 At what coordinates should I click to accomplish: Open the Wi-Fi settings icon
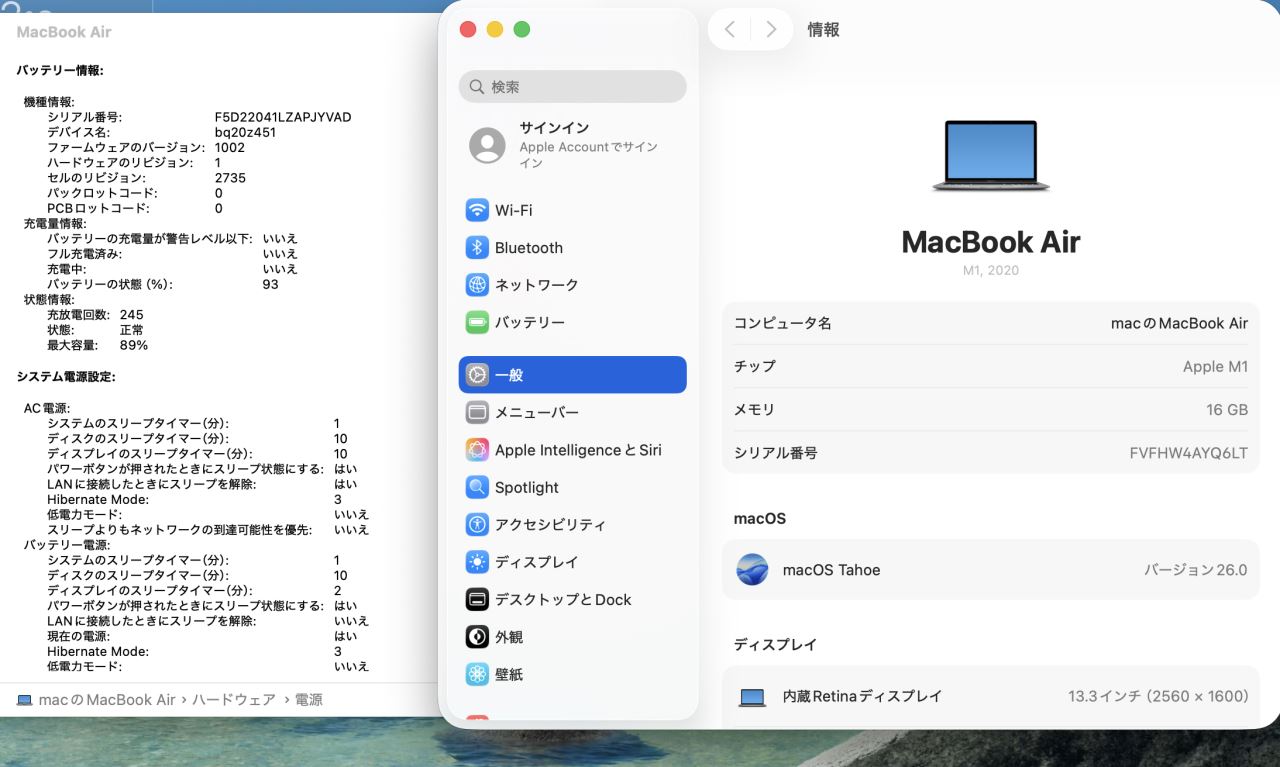[477, 210]
